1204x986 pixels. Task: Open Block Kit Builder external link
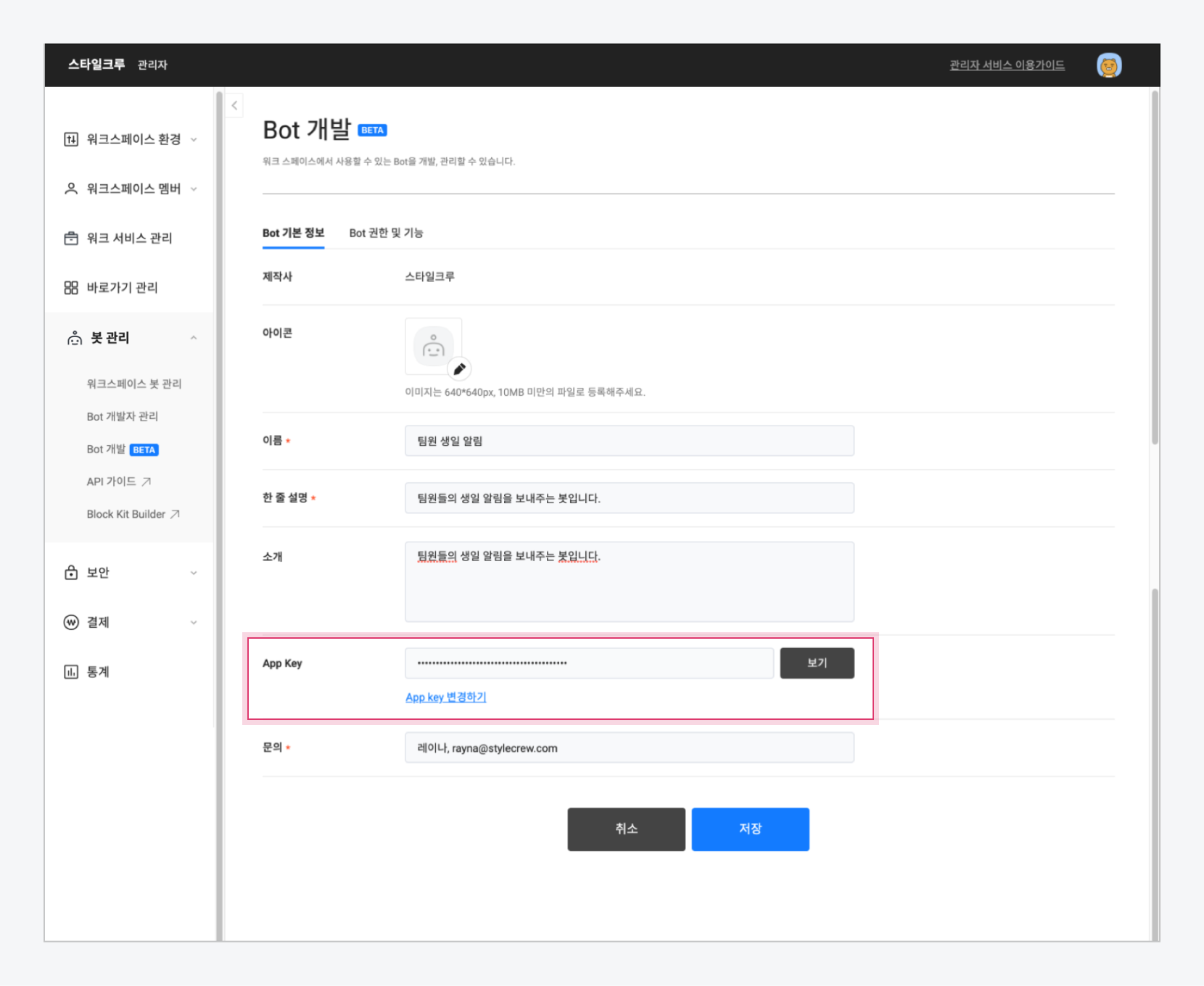[x=133, y=514]
